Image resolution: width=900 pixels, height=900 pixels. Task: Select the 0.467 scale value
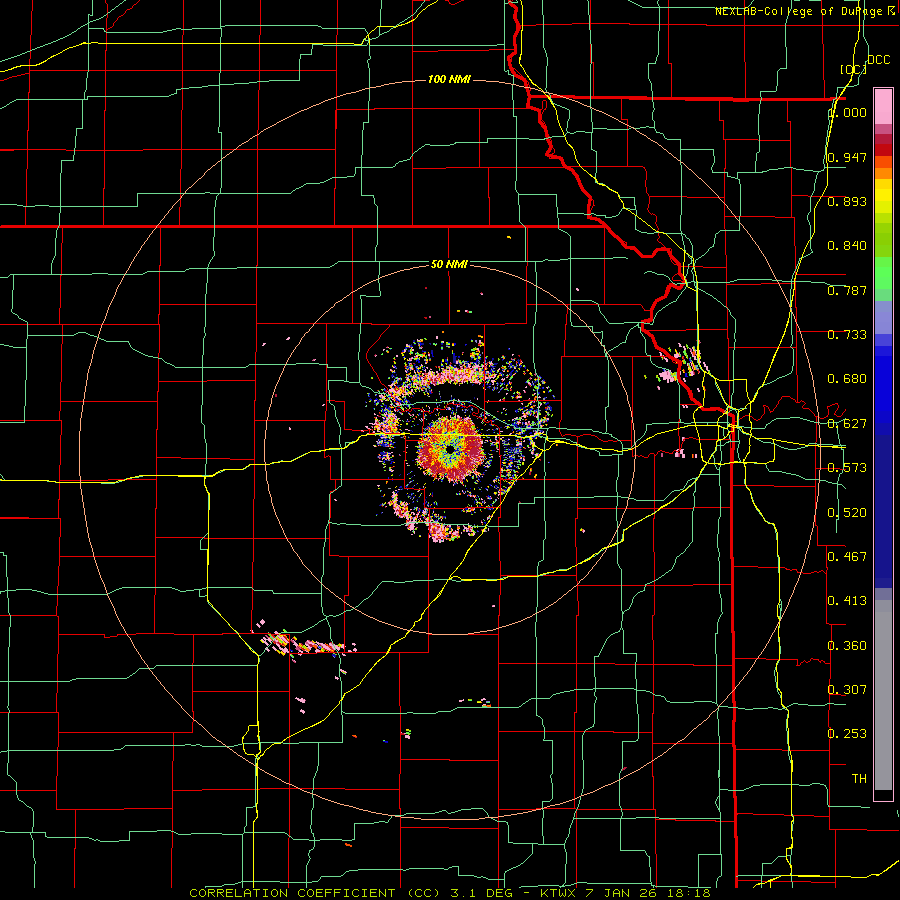847,556
